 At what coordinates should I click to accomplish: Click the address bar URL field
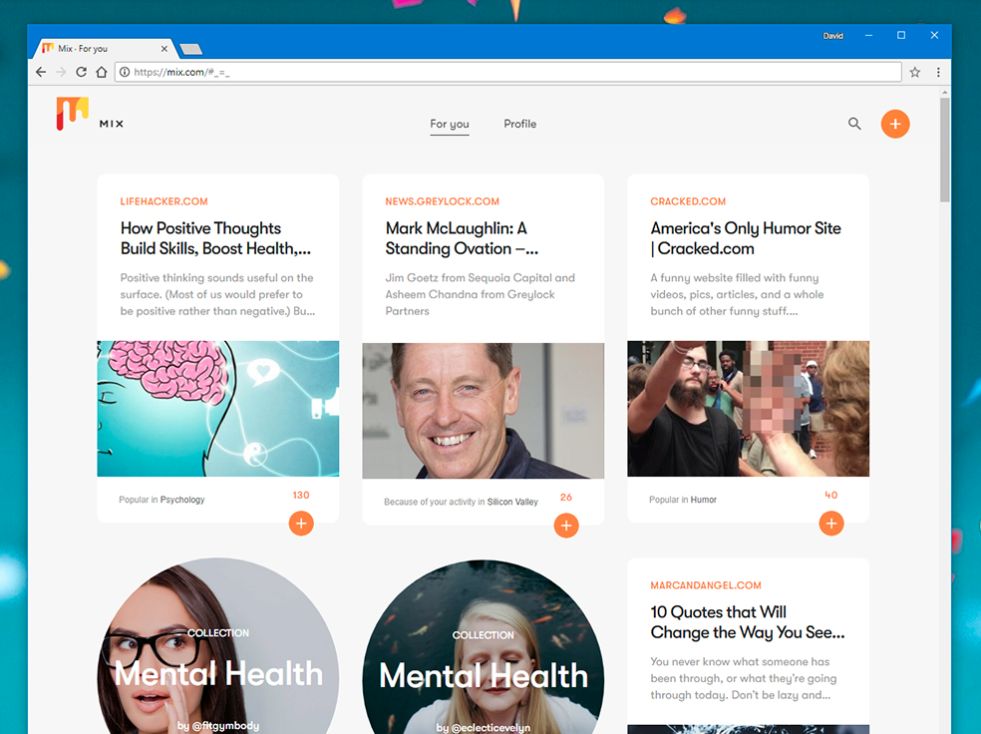click(x=508, y=72)
